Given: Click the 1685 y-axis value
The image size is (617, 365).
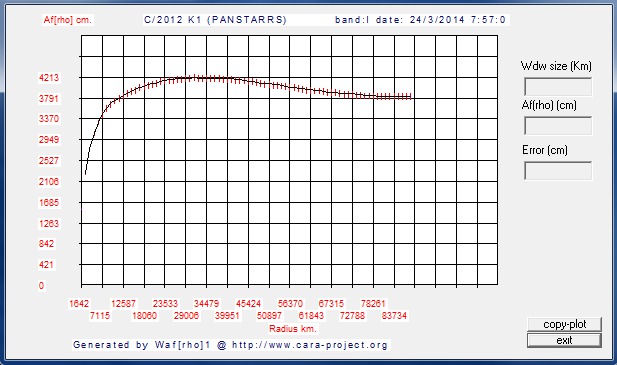Looking at the screenshot, I should tap(49, 203).
